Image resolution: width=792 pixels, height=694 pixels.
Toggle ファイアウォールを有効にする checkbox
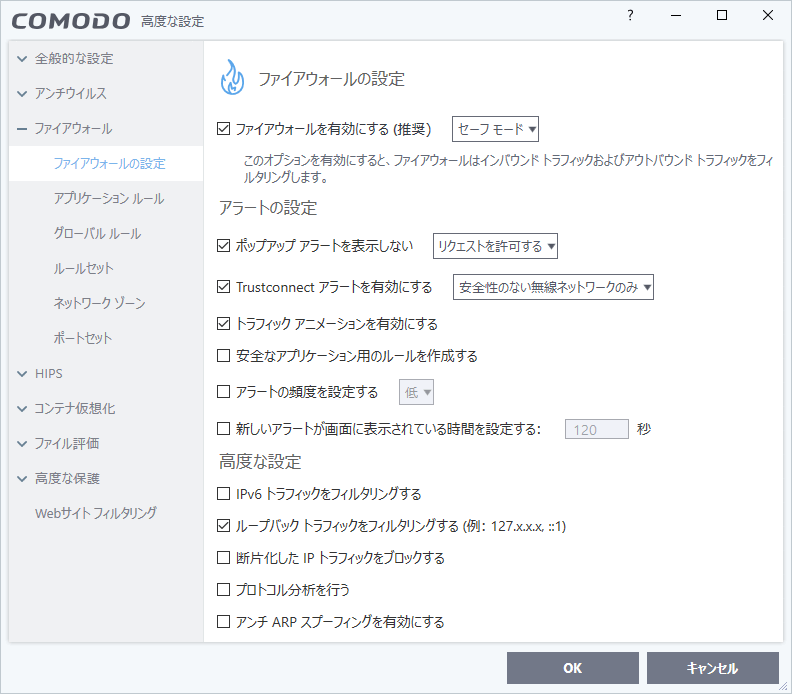pos(224,129)
